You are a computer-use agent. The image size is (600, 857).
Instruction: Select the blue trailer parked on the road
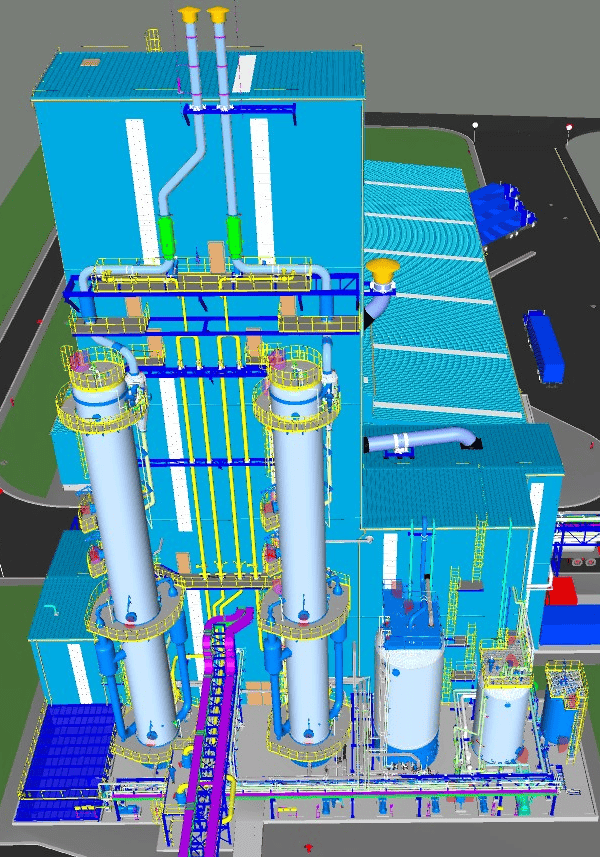coord(545,346)
